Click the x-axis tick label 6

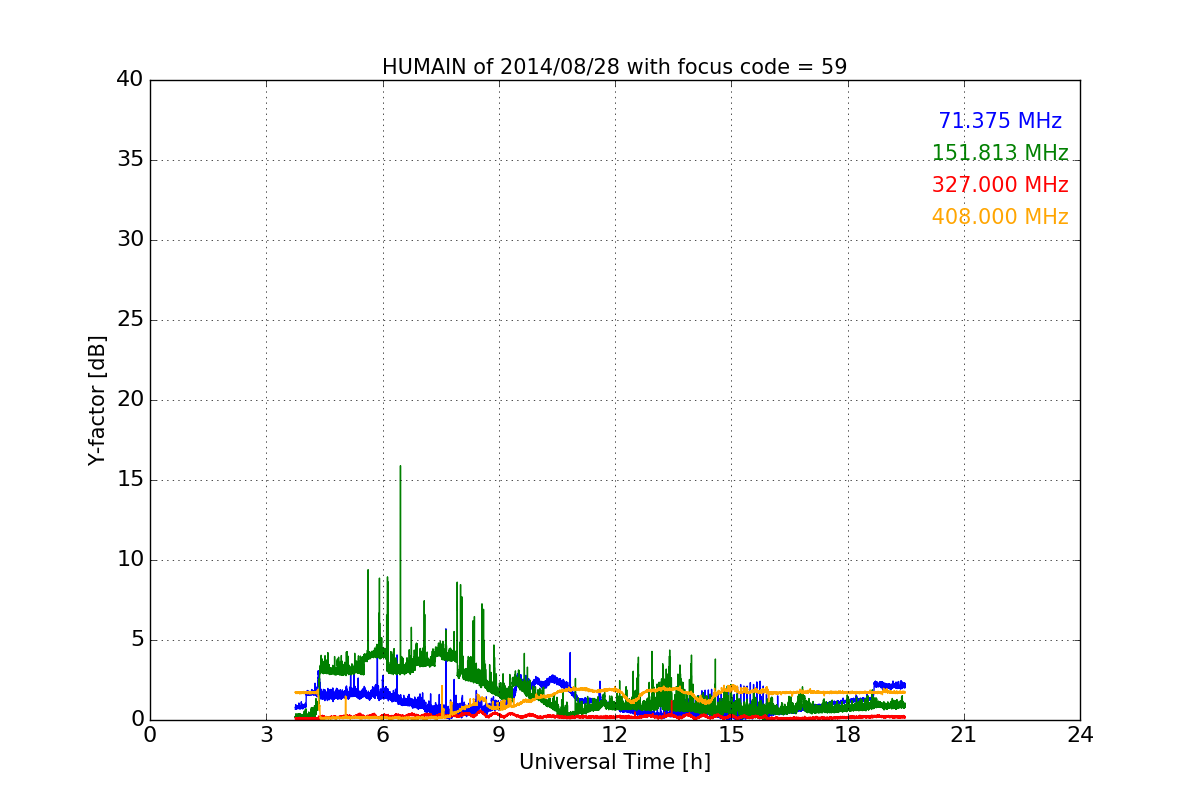click(x=383, y=734)
